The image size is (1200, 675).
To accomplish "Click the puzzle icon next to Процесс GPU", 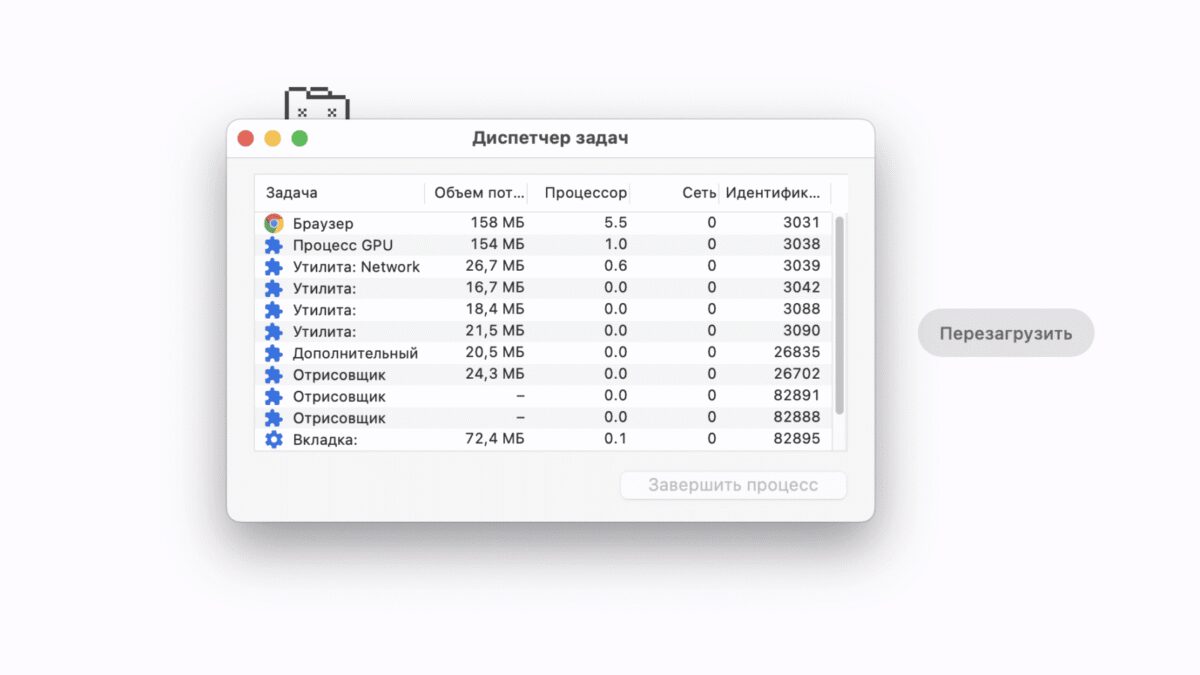I will [274, 245].
